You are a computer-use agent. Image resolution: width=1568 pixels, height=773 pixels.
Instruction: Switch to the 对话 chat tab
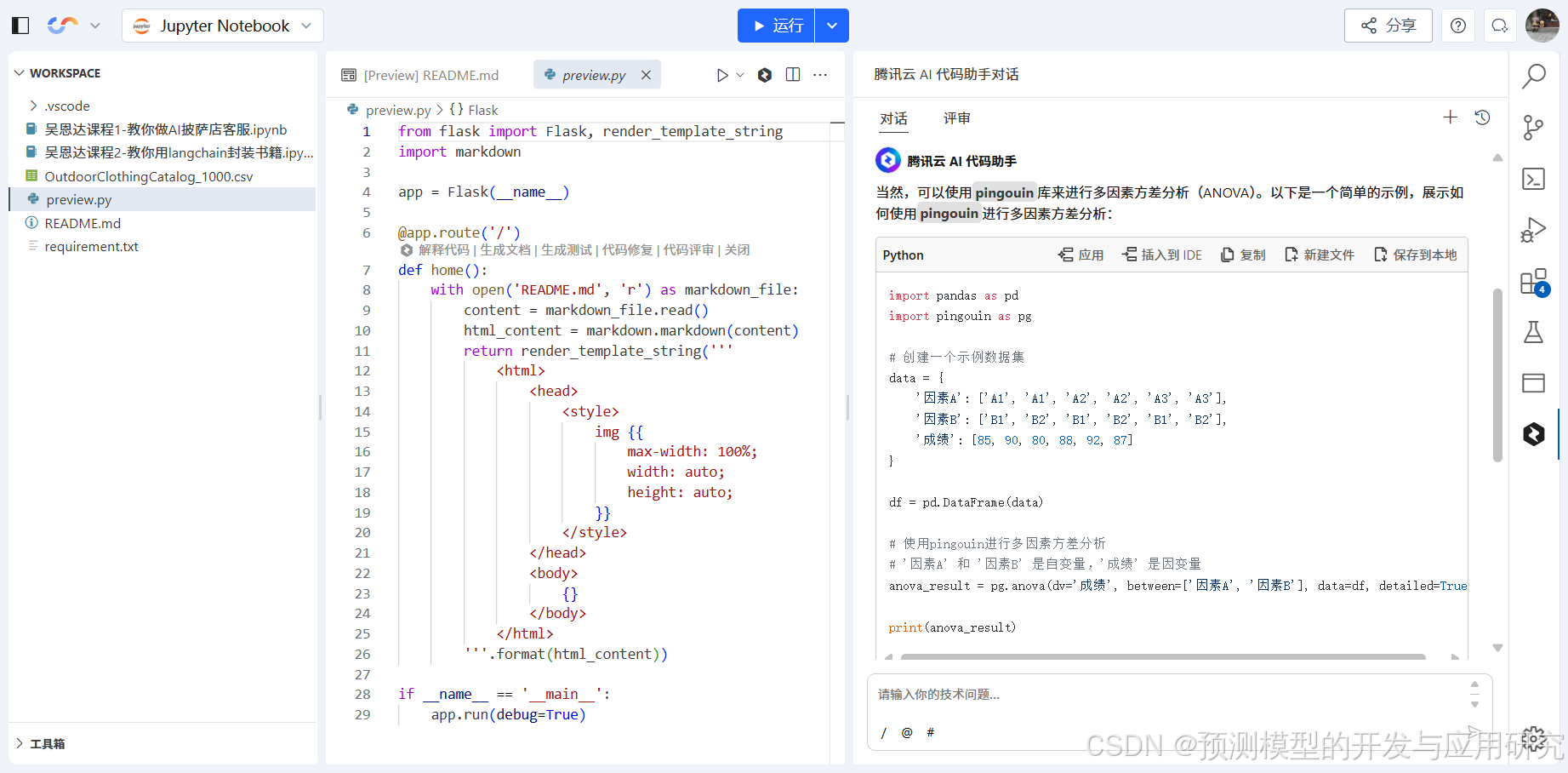tap(893, 118)
